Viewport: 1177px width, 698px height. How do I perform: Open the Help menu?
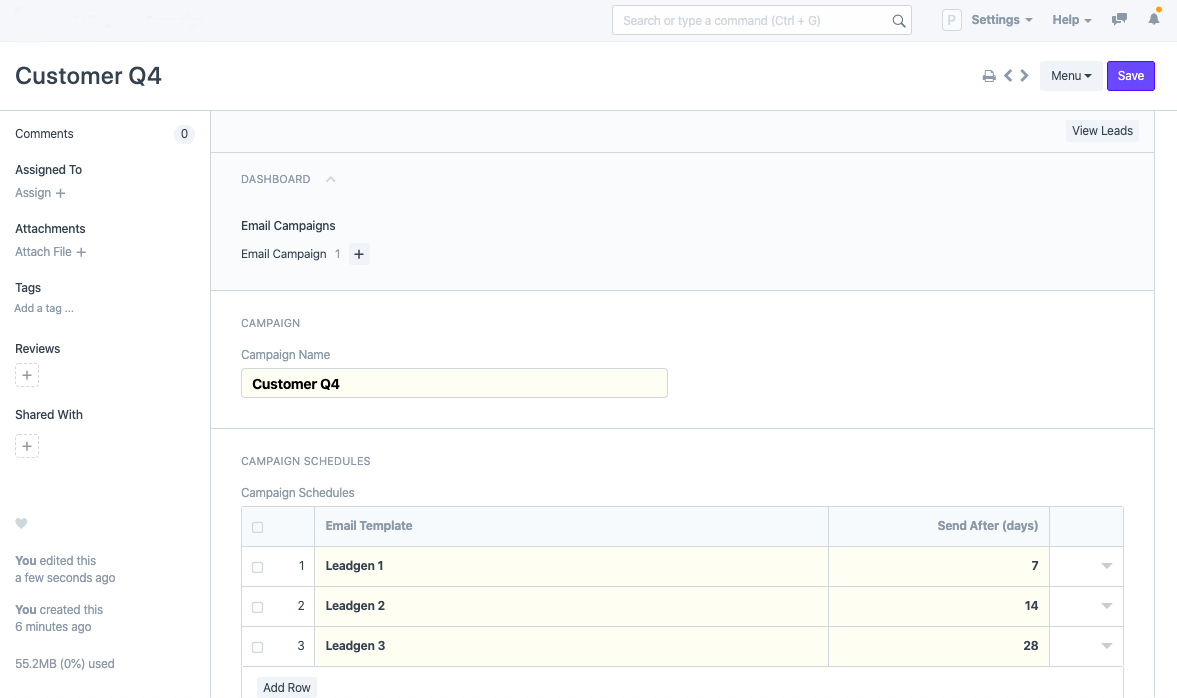coord(1071,20)
